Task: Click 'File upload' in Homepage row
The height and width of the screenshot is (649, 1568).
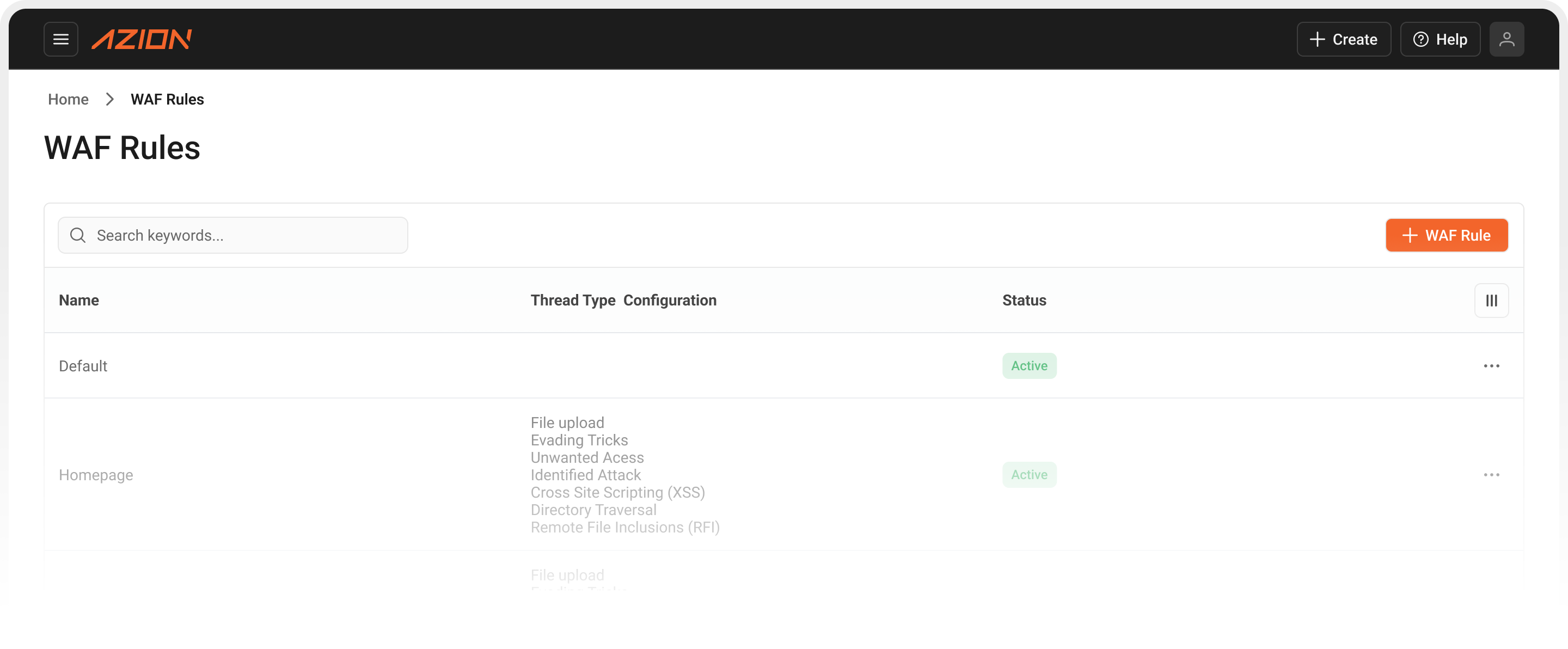Action: coord(567,423)
